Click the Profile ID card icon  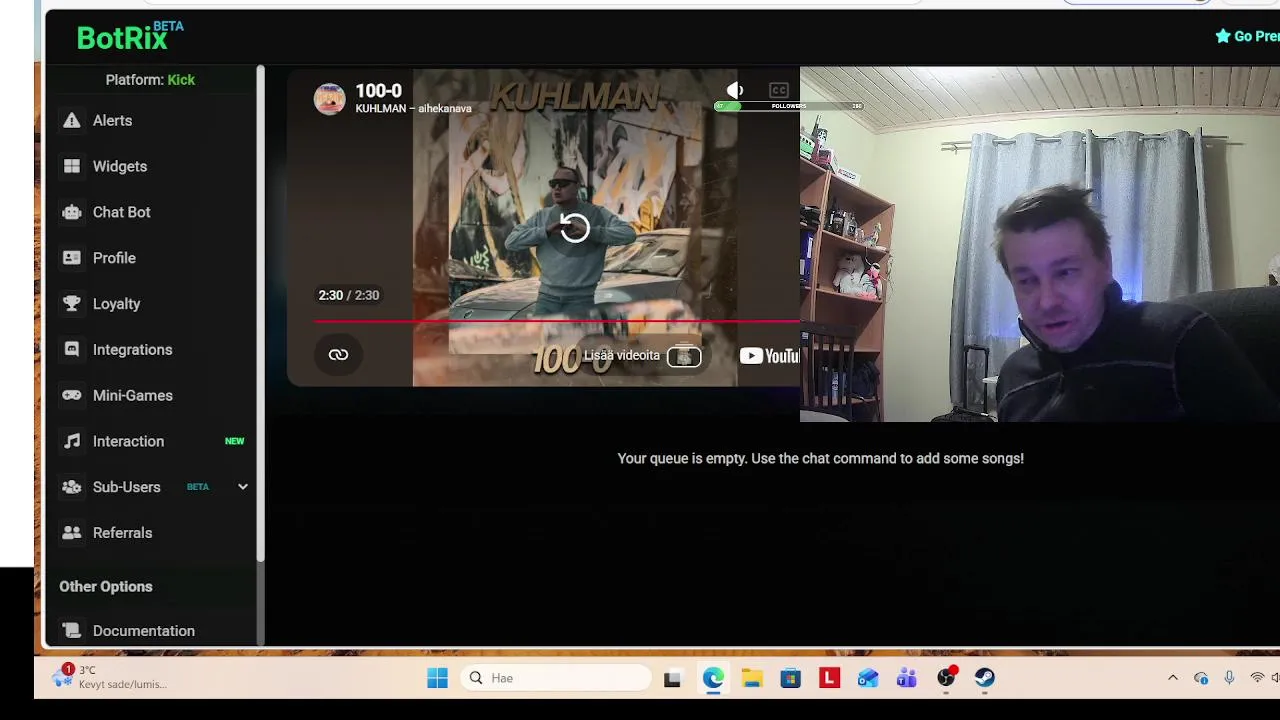[72, 258]
